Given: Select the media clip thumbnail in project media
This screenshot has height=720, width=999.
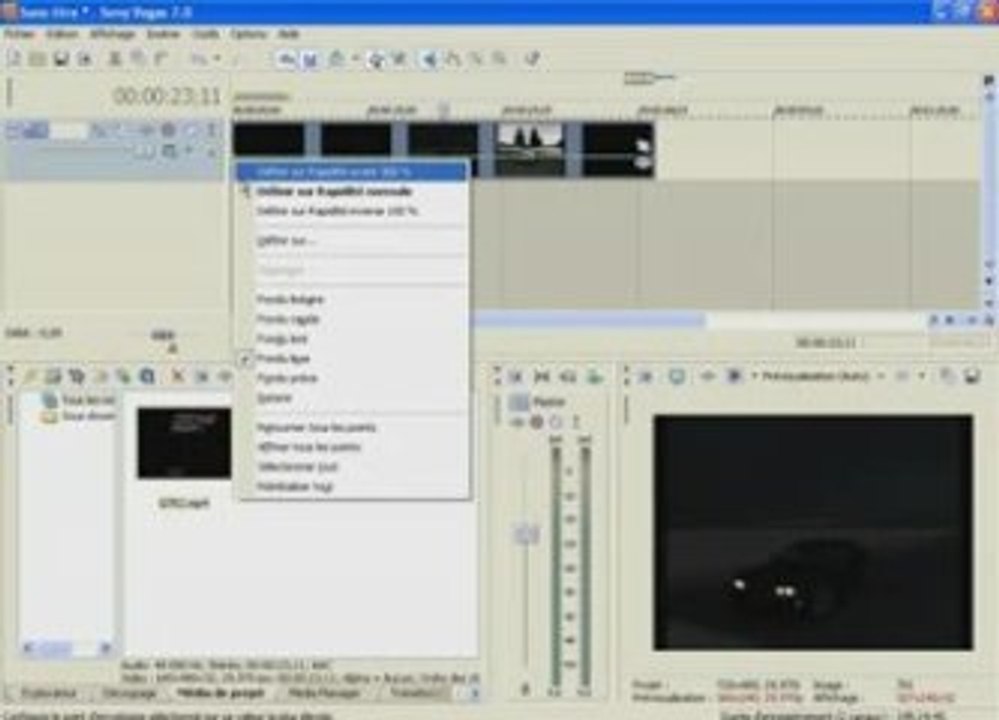Looking at the screenshot, I should 185,444.
